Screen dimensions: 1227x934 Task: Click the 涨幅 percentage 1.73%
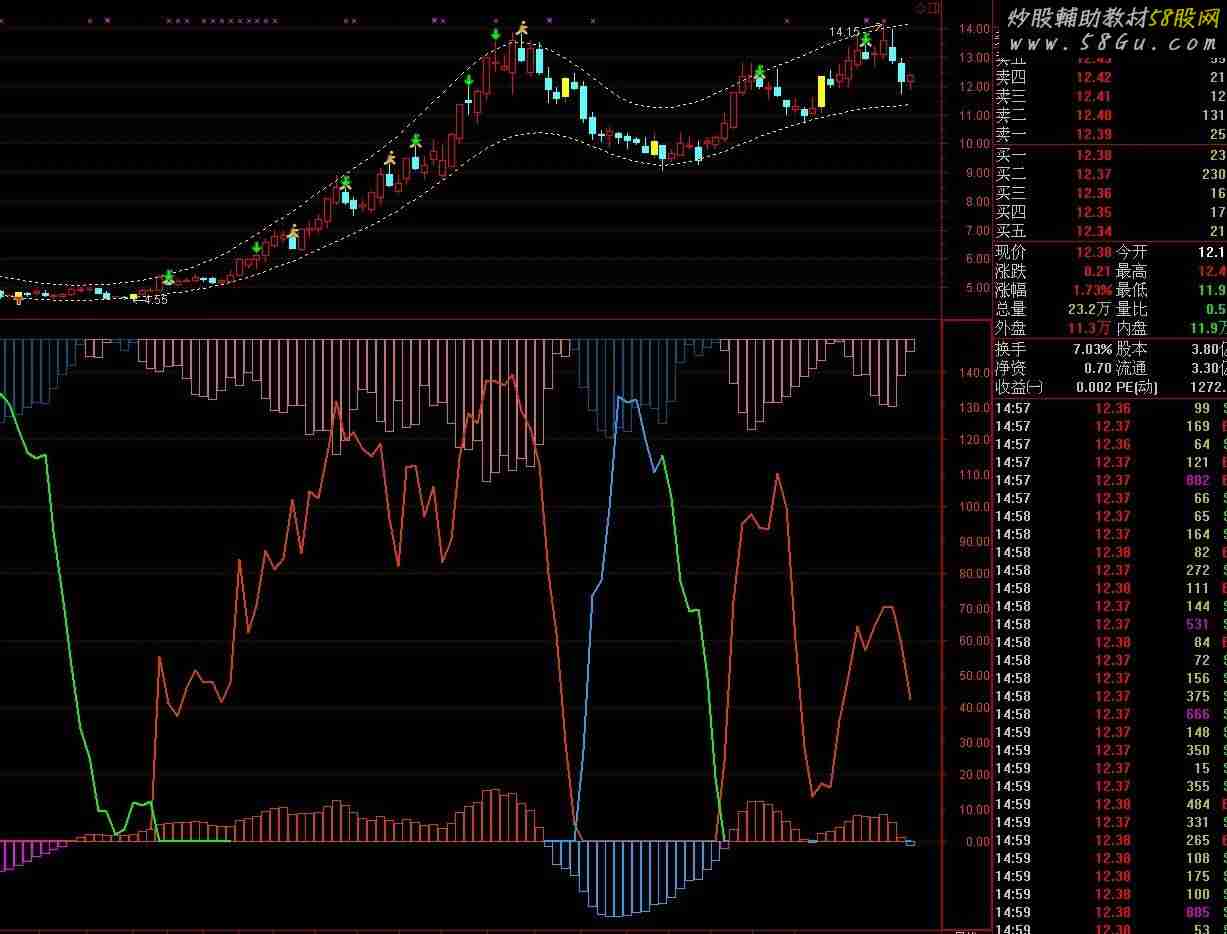point(1093,290)
